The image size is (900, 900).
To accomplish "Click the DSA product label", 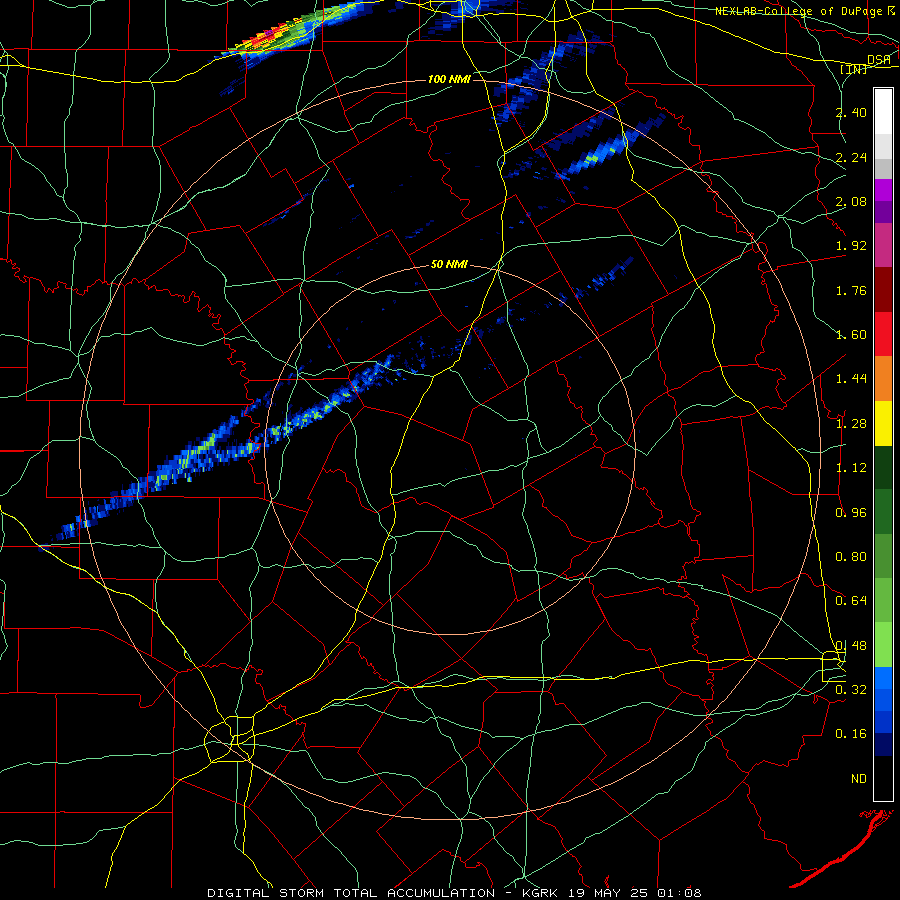I will tap(878, 60).
